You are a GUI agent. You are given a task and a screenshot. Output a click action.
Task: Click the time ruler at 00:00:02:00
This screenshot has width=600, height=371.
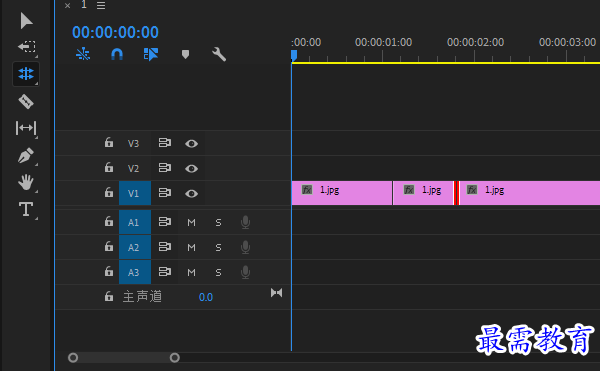475,42
